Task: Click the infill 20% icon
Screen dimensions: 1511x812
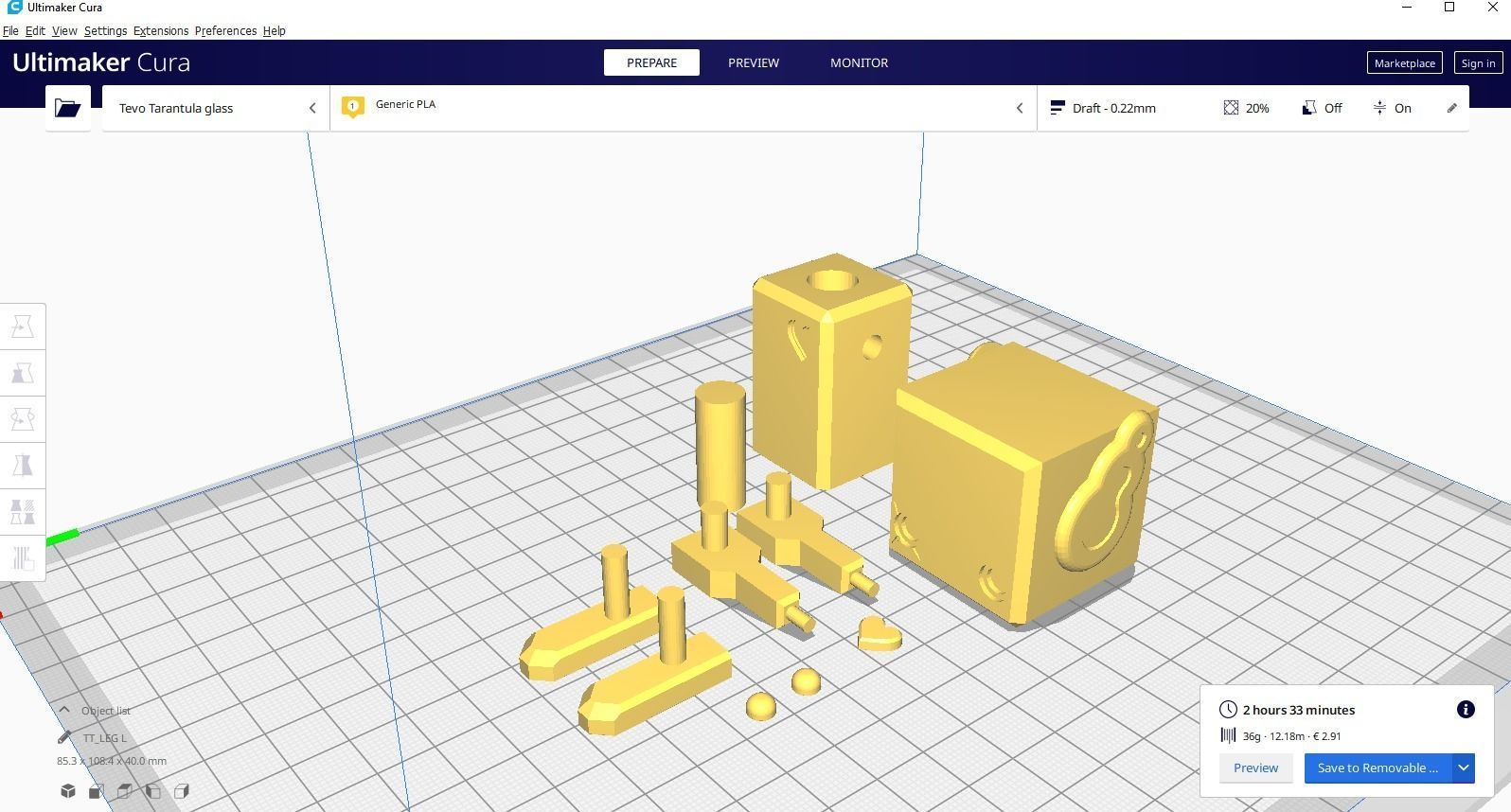Action: point(1231,108)
